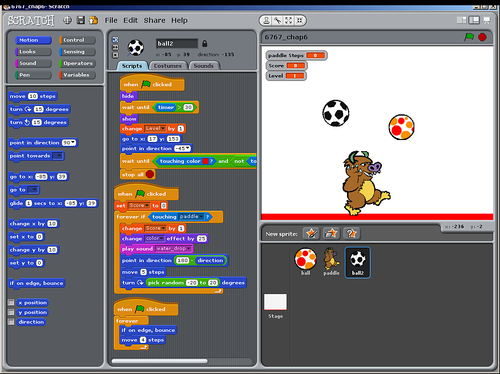This screenshot has width=500, height=374.
Task: Open the go to sprite dropdown
Action: [33, 190]
